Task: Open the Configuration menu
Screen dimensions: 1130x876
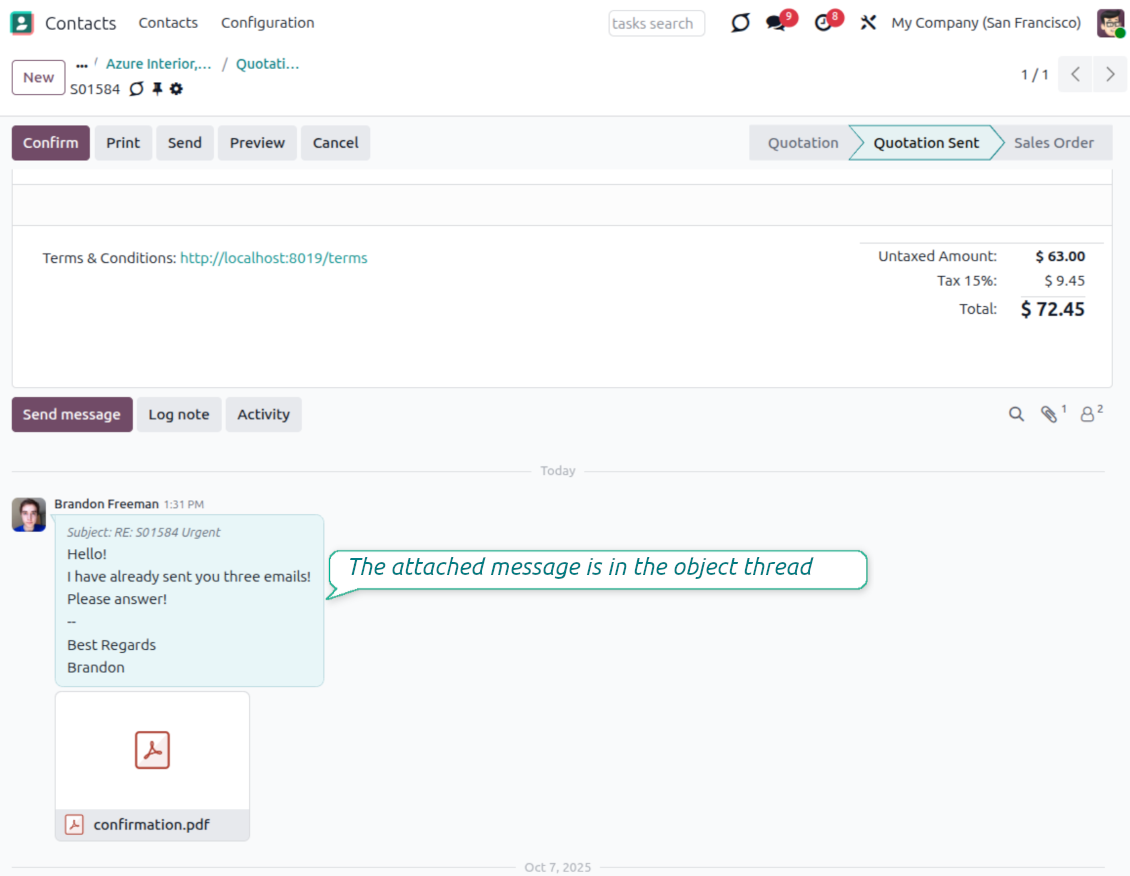Action: [x=267, y=23]
